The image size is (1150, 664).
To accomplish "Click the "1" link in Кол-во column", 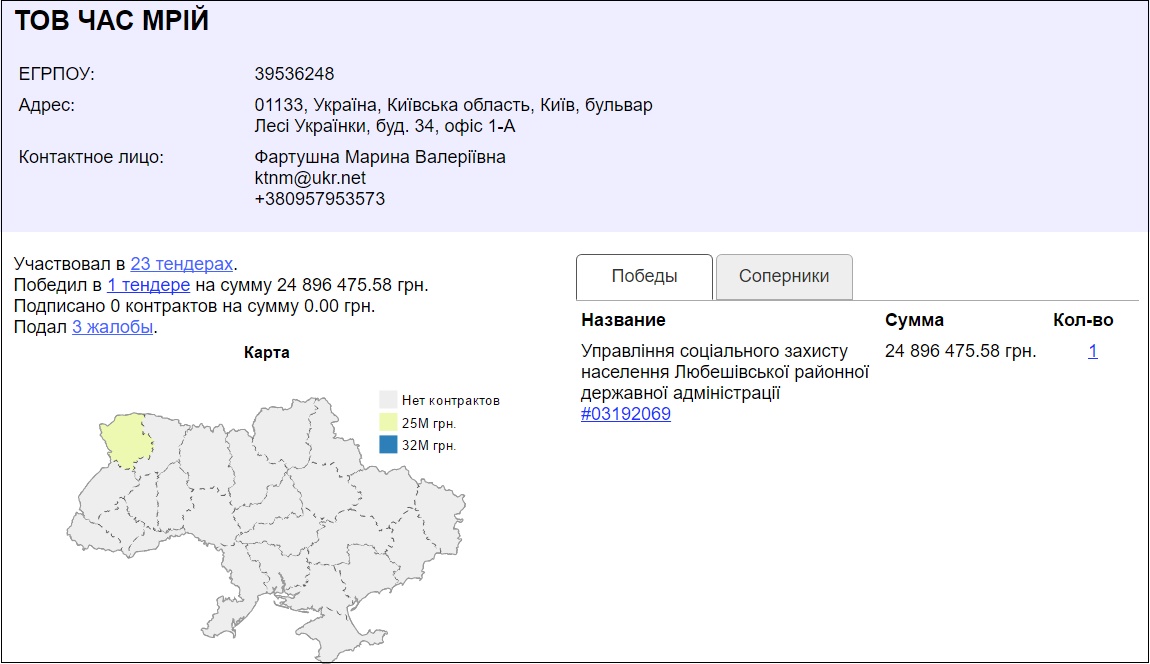I will (x=1093, y=351).
